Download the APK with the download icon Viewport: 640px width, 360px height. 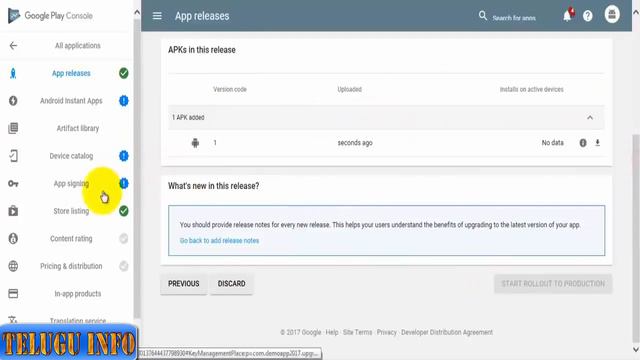tap(598, 142)
